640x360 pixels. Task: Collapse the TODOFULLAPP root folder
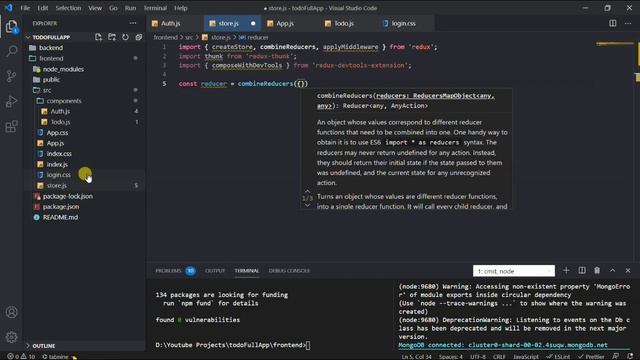point(51,37)
